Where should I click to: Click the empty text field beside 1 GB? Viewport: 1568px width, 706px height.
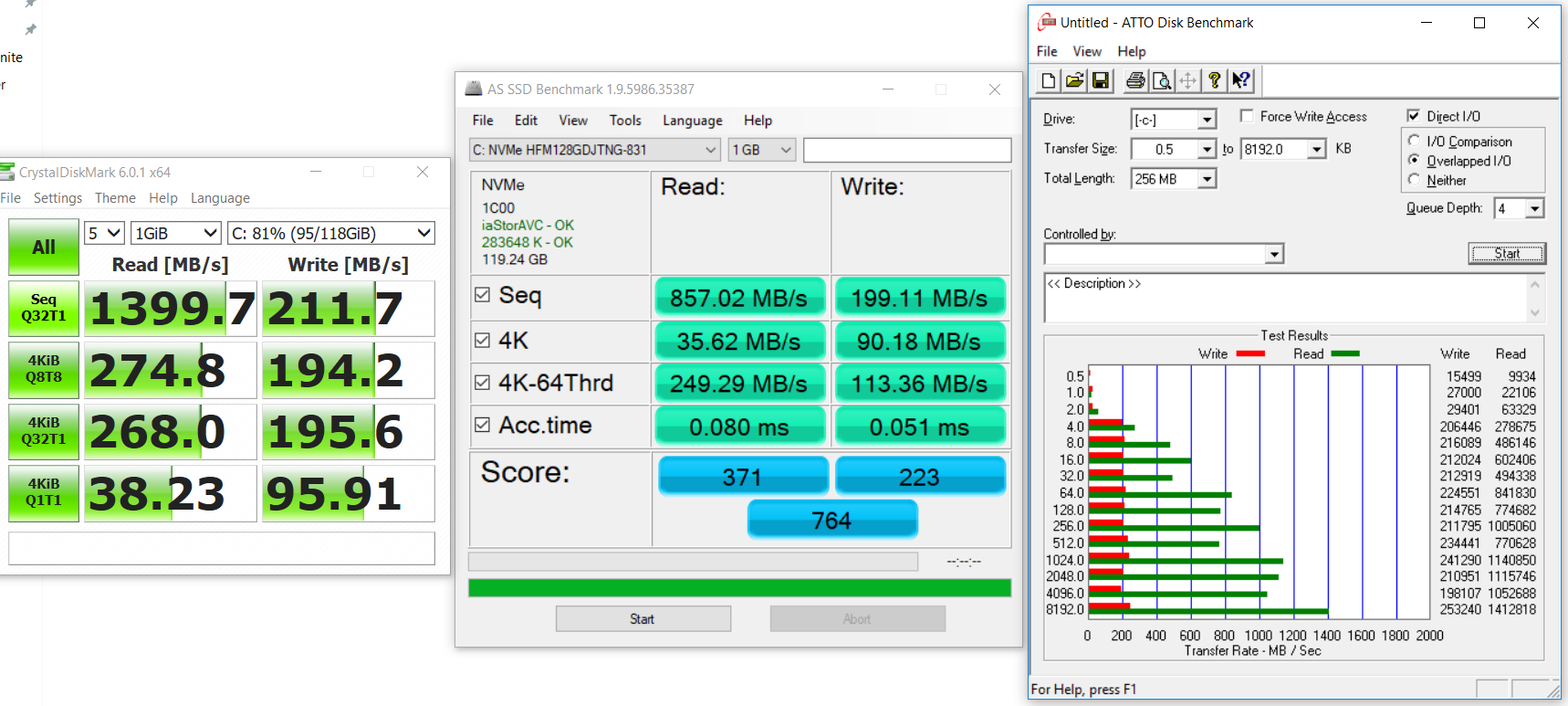[907, 150]
